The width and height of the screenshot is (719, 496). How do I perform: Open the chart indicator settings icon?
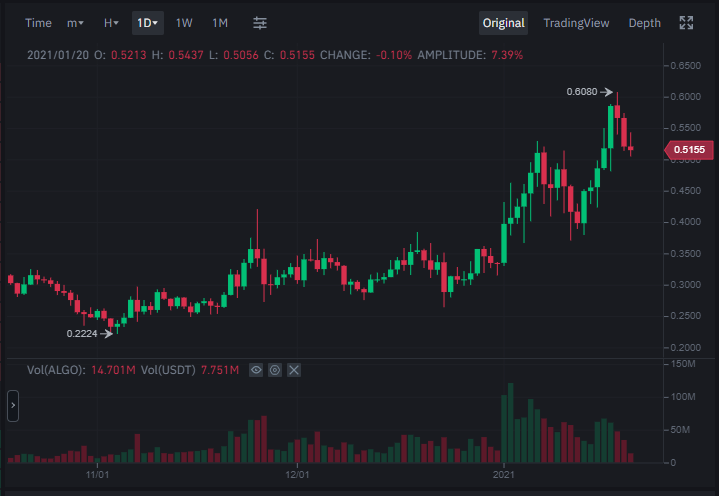point(260,23)
